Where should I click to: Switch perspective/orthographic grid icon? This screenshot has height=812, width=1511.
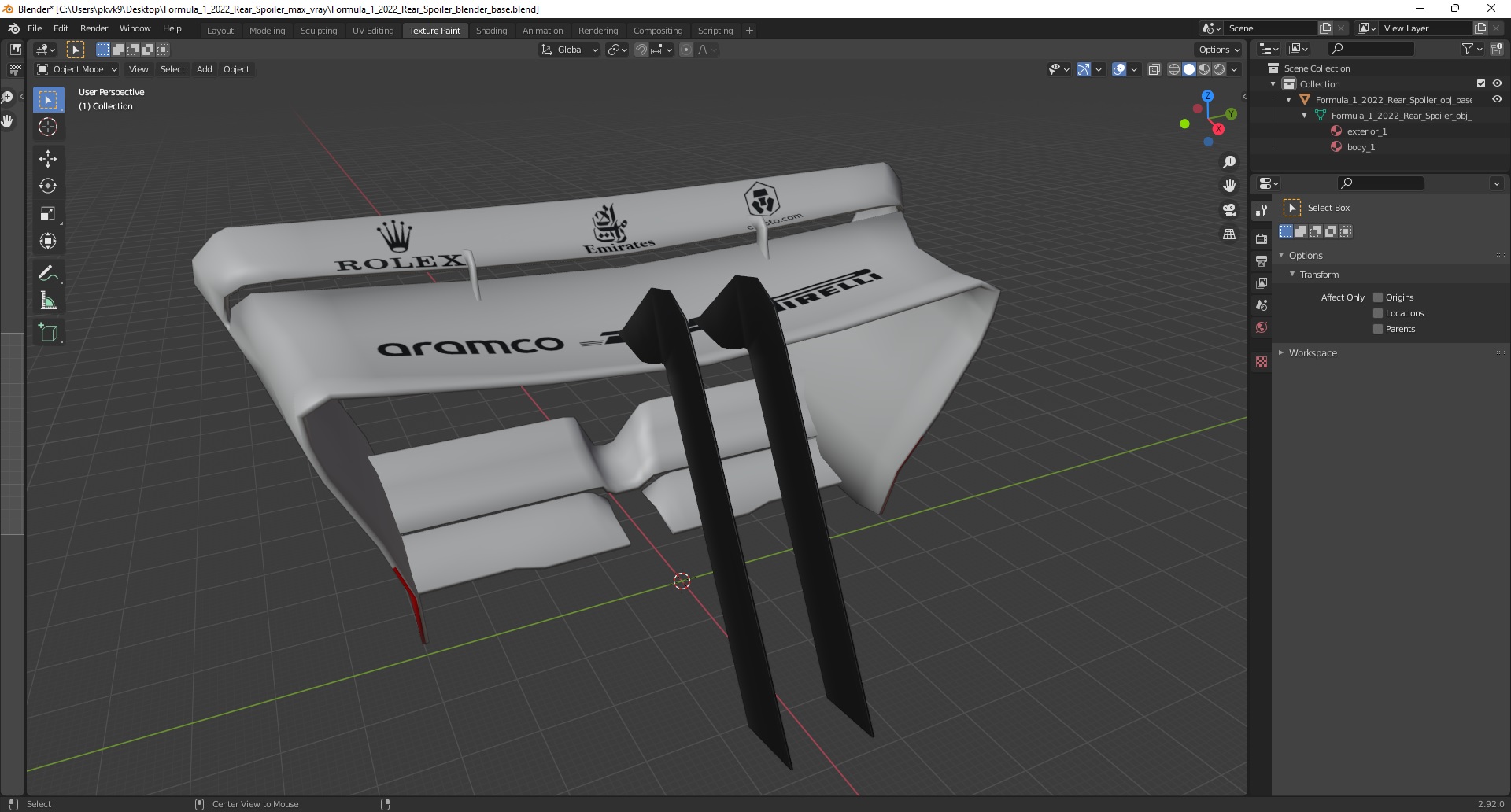(1229, 234)
